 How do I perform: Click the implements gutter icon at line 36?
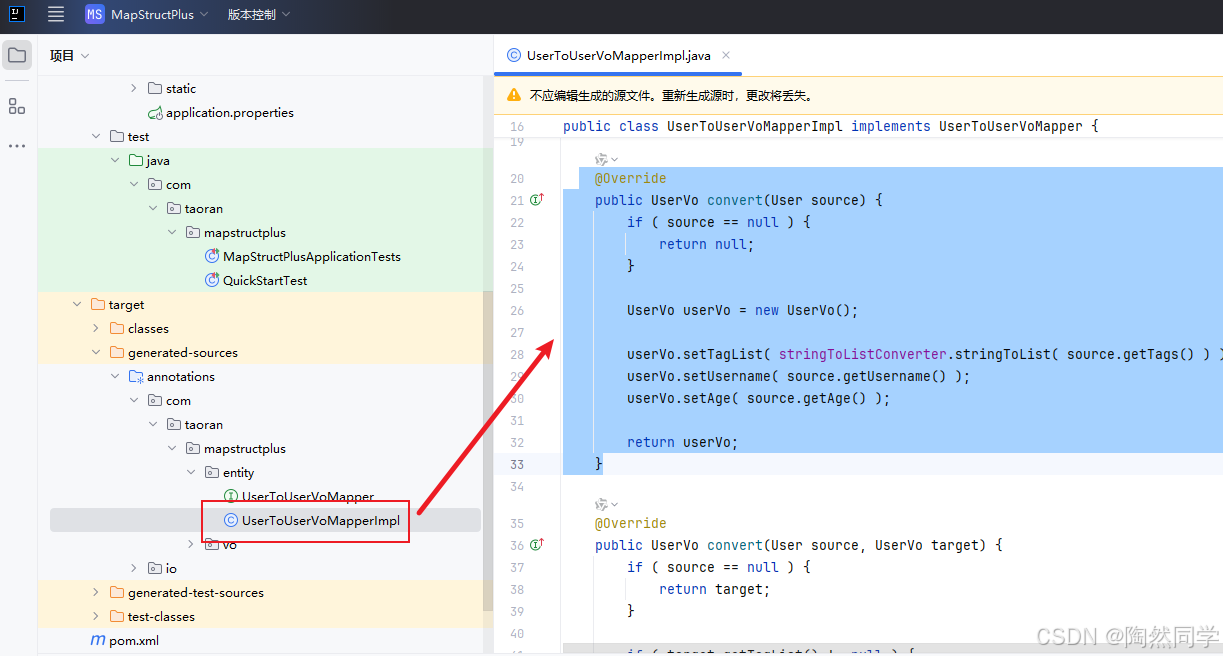pyautogui.click(x=537, y=545)
